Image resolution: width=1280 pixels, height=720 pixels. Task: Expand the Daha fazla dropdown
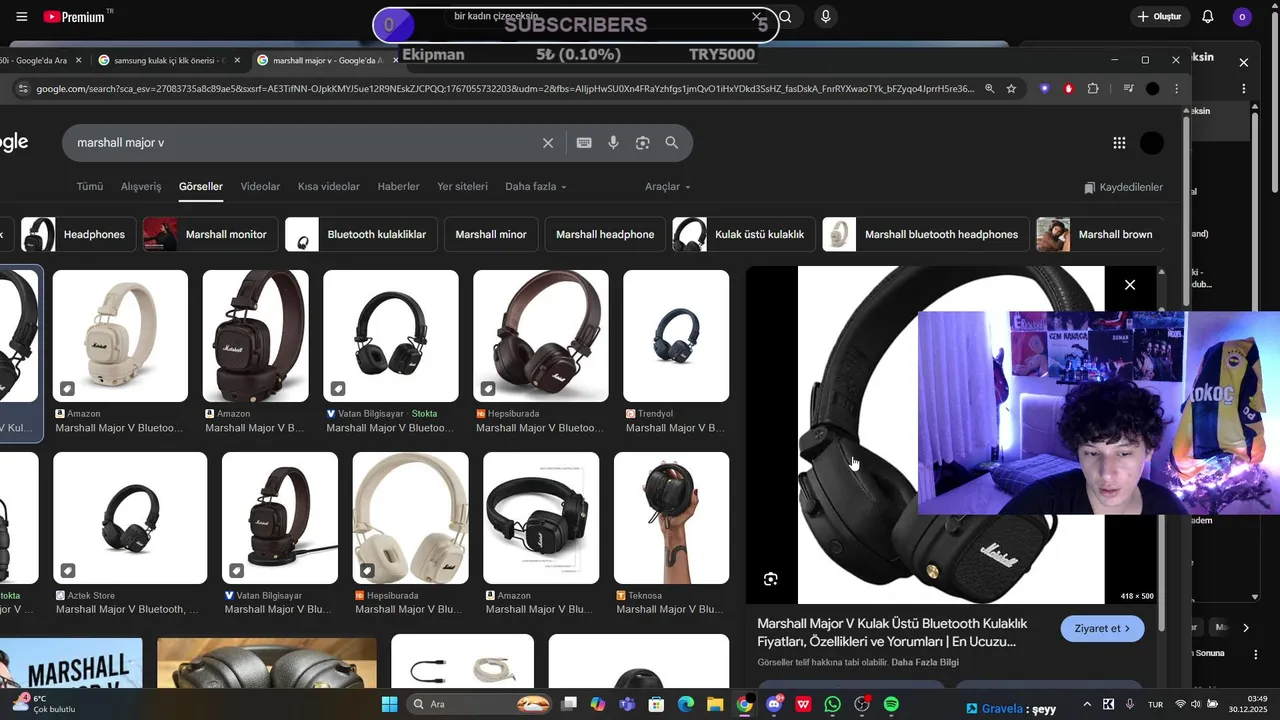536,187
